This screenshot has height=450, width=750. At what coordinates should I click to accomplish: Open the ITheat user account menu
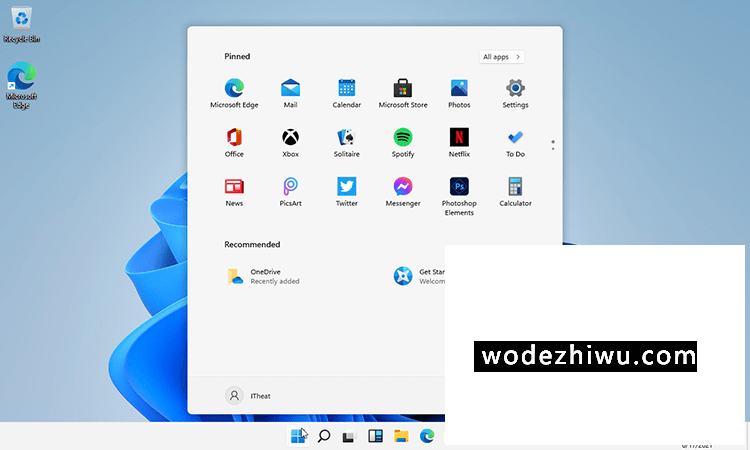click(x=248, y=396)
